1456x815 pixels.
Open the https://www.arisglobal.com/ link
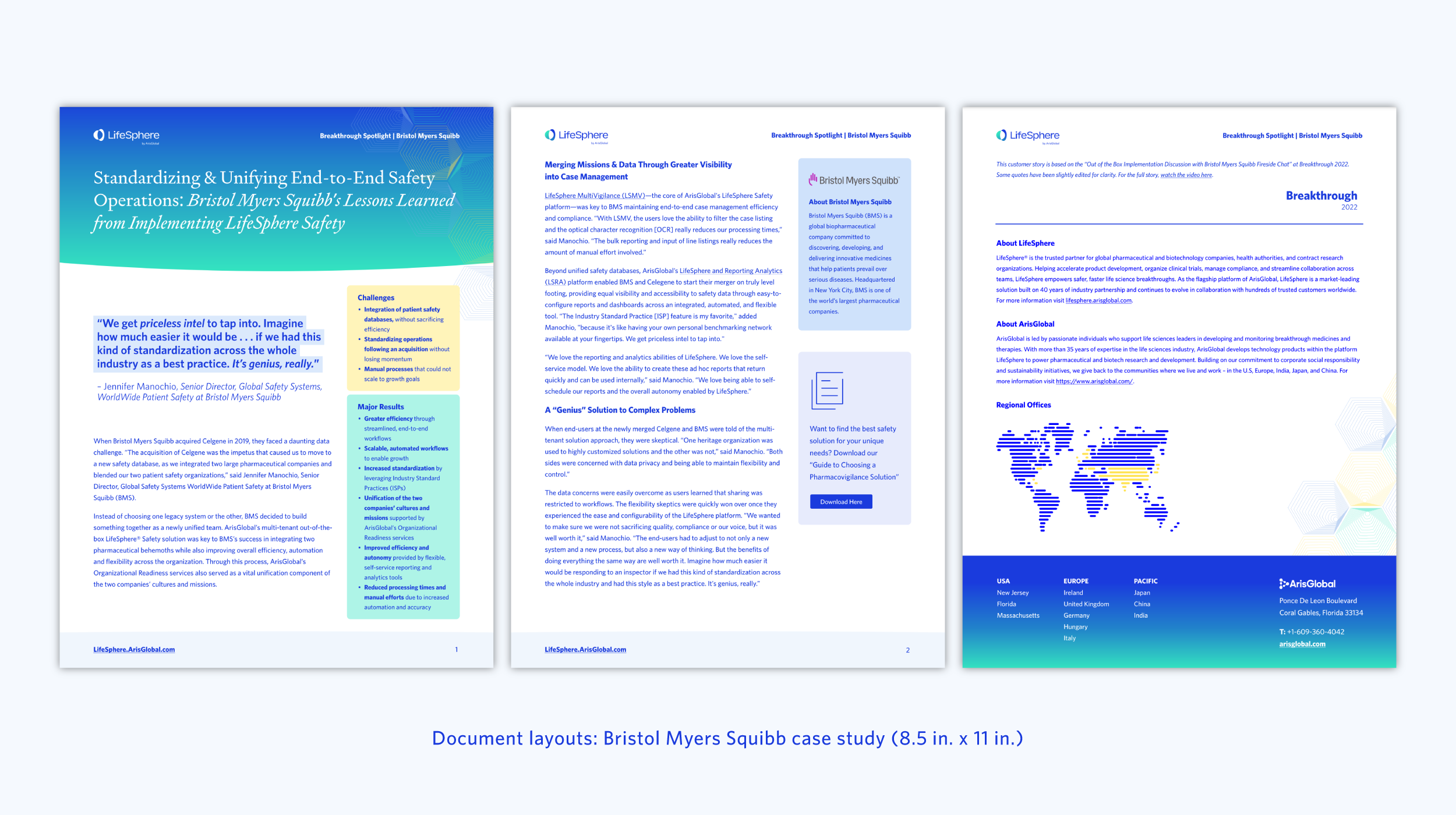point(1094,382)
